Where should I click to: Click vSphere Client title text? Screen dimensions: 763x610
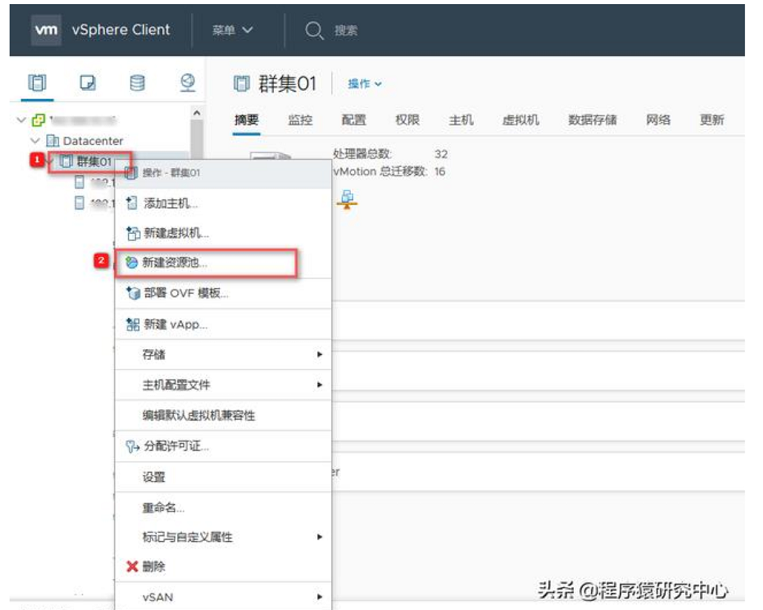click(121, 30)
